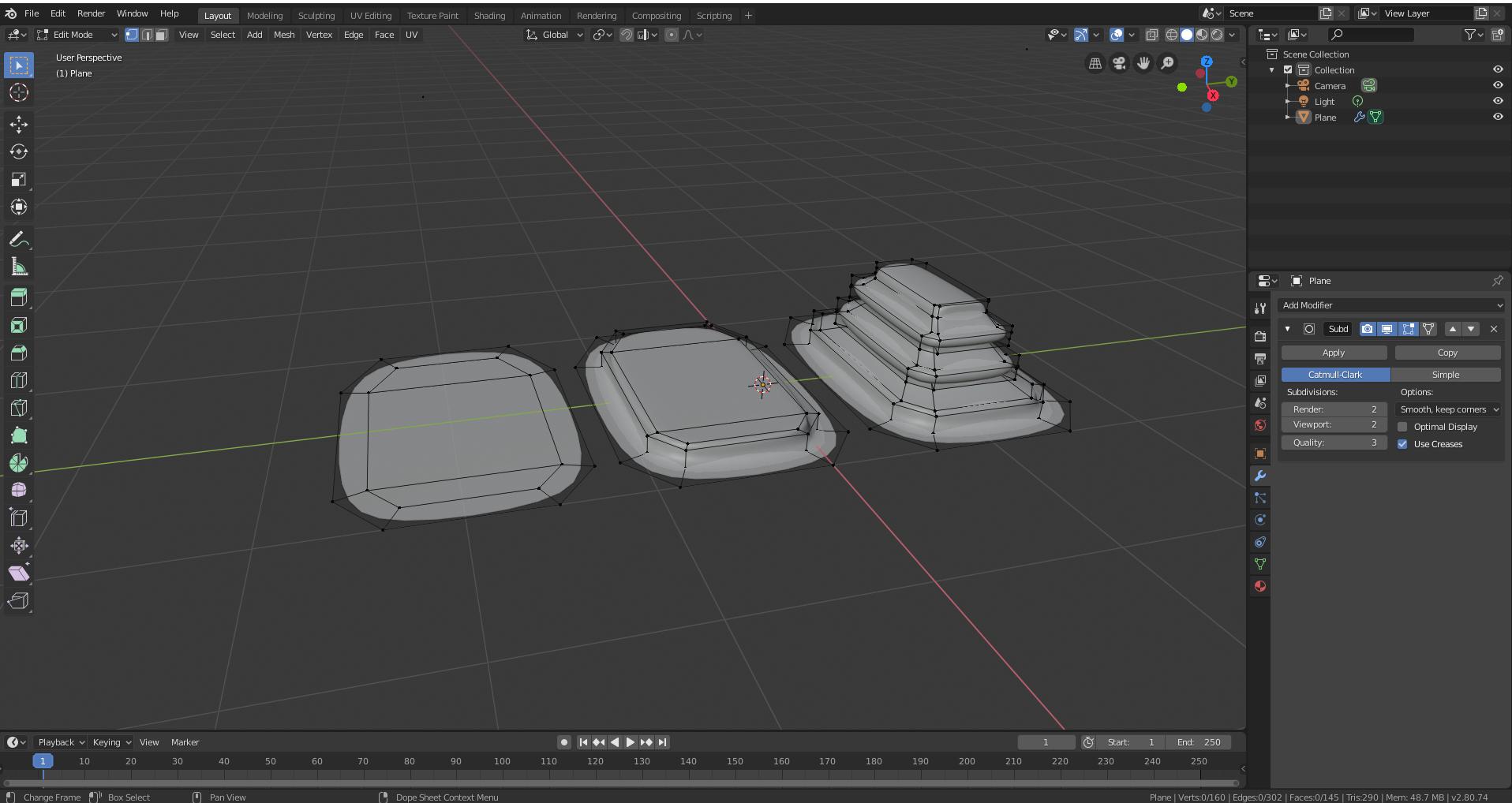Hide the Light in outliner
Image resolution: width=1512 pixels, height=803 pixels.
(1497, 101)
